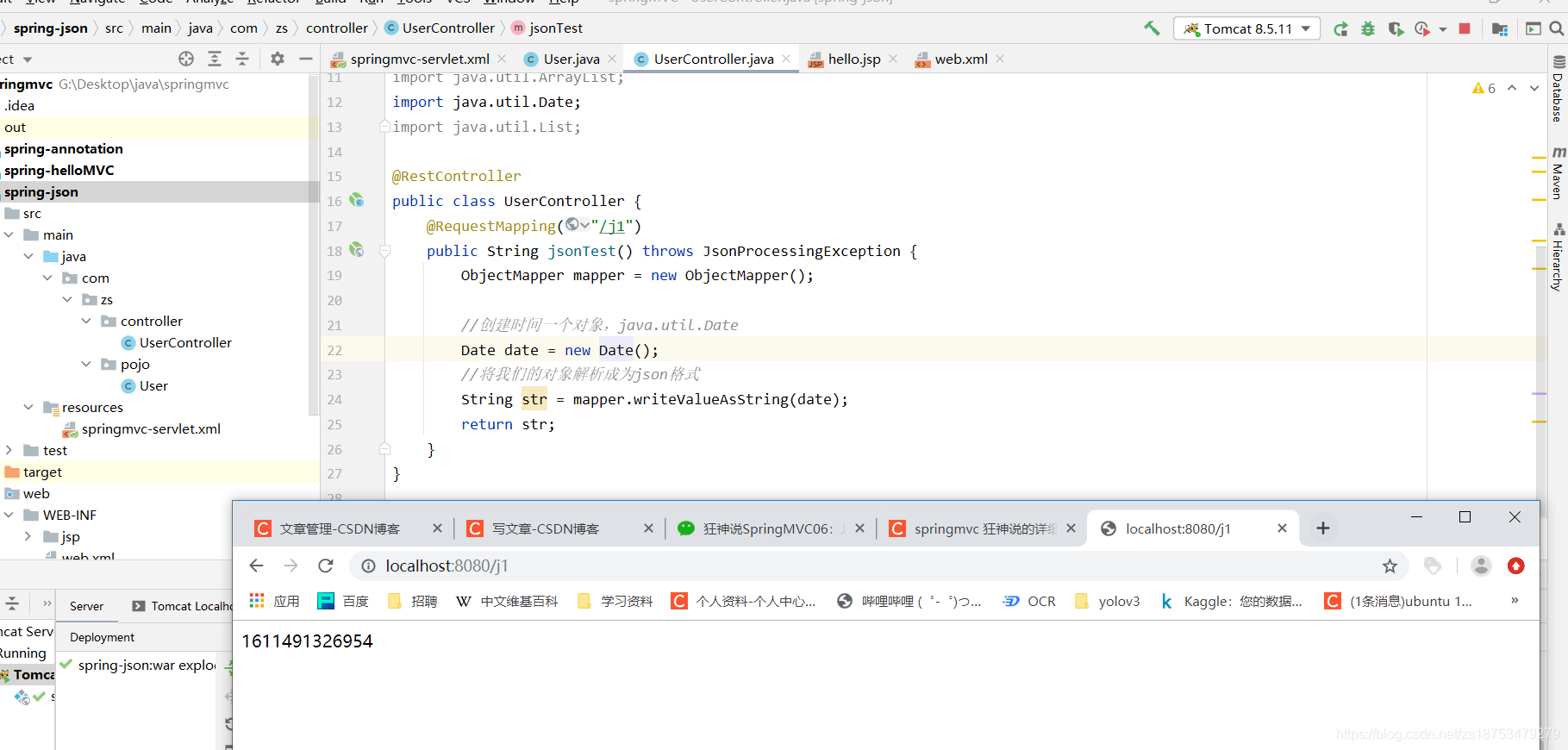Collapse the resources folder
This screenshot has width=1568, height=750.
tap(28, 407)
